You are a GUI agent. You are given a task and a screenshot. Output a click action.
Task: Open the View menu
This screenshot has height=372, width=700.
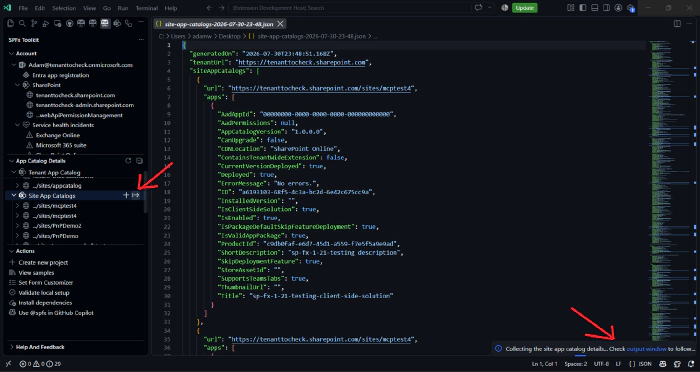click(x=89, y=8)
